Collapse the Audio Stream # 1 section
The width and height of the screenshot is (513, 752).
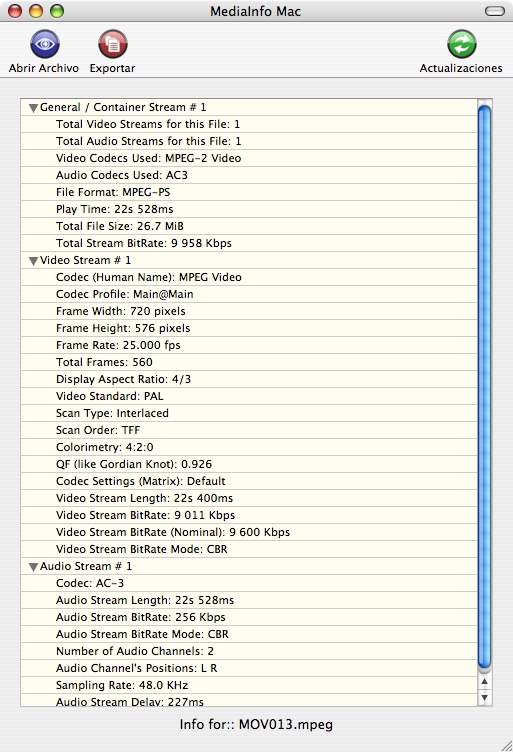click(33, 567)
